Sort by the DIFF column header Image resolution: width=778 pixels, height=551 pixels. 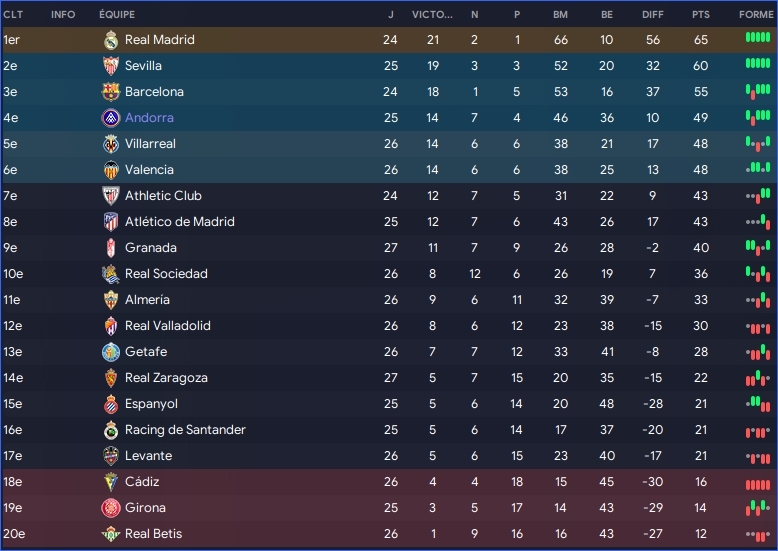[x=653, y=15]
